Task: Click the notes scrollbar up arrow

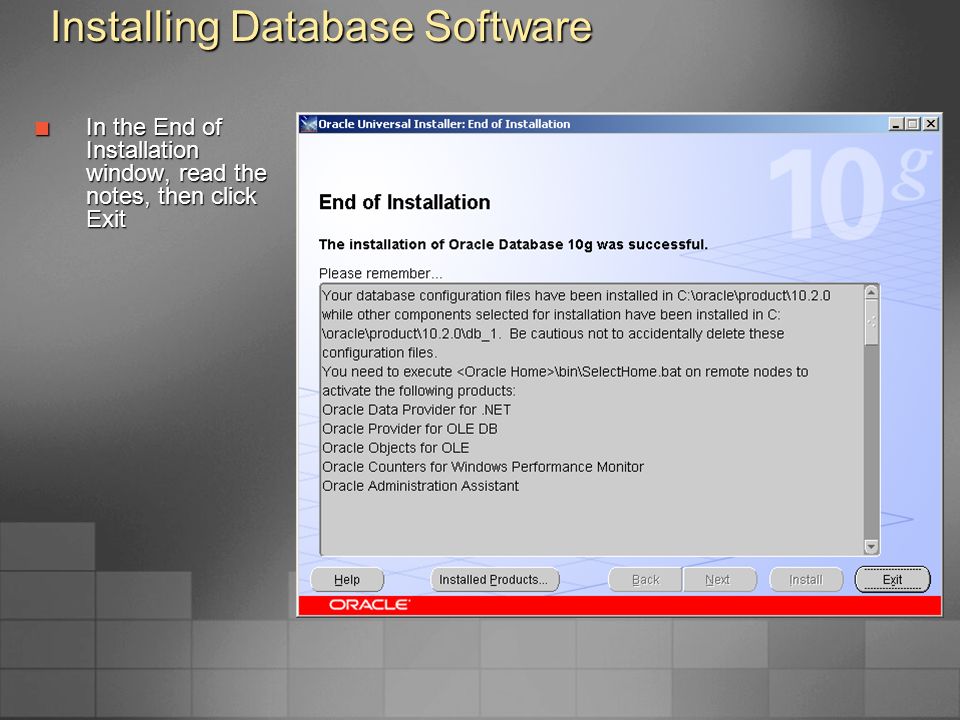Action: click(x=871, y=293)
